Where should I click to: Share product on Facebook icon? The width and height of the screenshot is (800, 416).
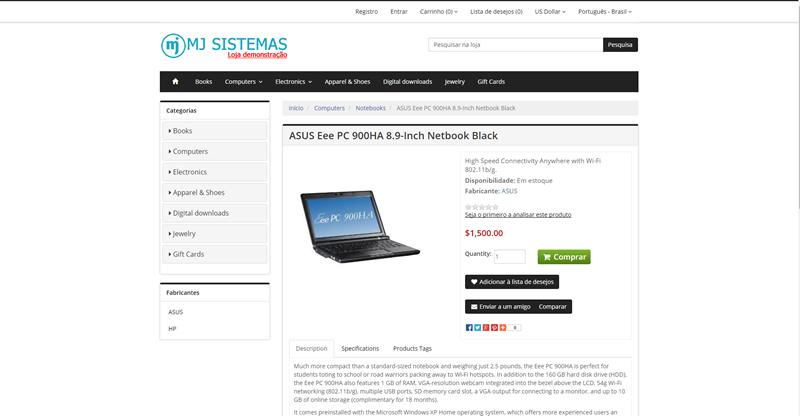[x=469, y=328]
